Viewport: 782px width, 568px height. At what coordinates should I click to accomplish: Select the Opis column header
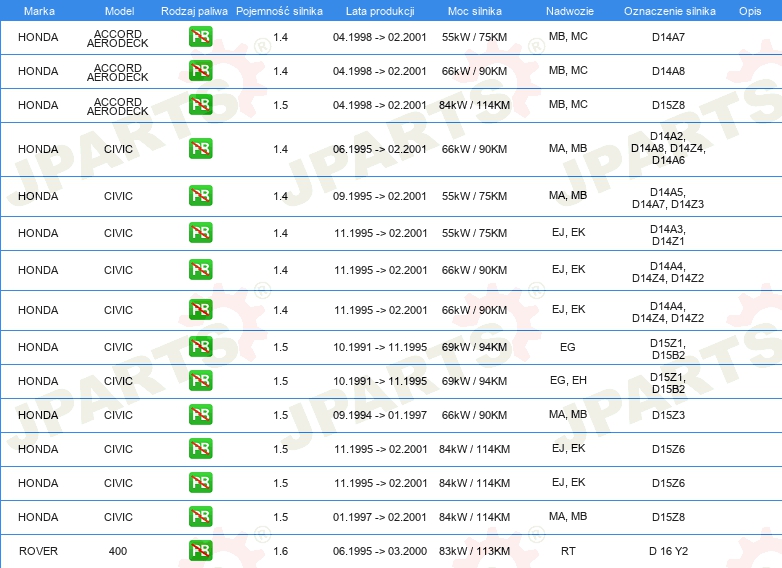(x=750, y=11)
